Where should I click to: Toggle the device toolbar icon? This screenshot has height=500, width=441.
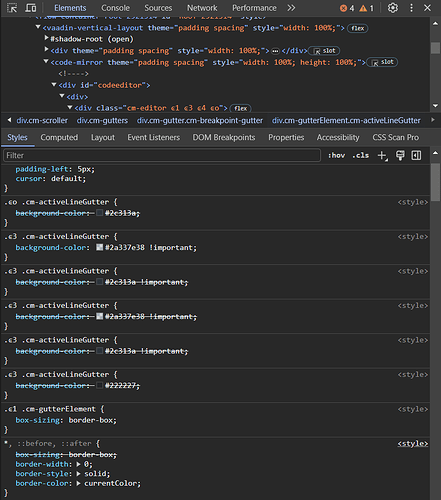(x=31, y=8)
